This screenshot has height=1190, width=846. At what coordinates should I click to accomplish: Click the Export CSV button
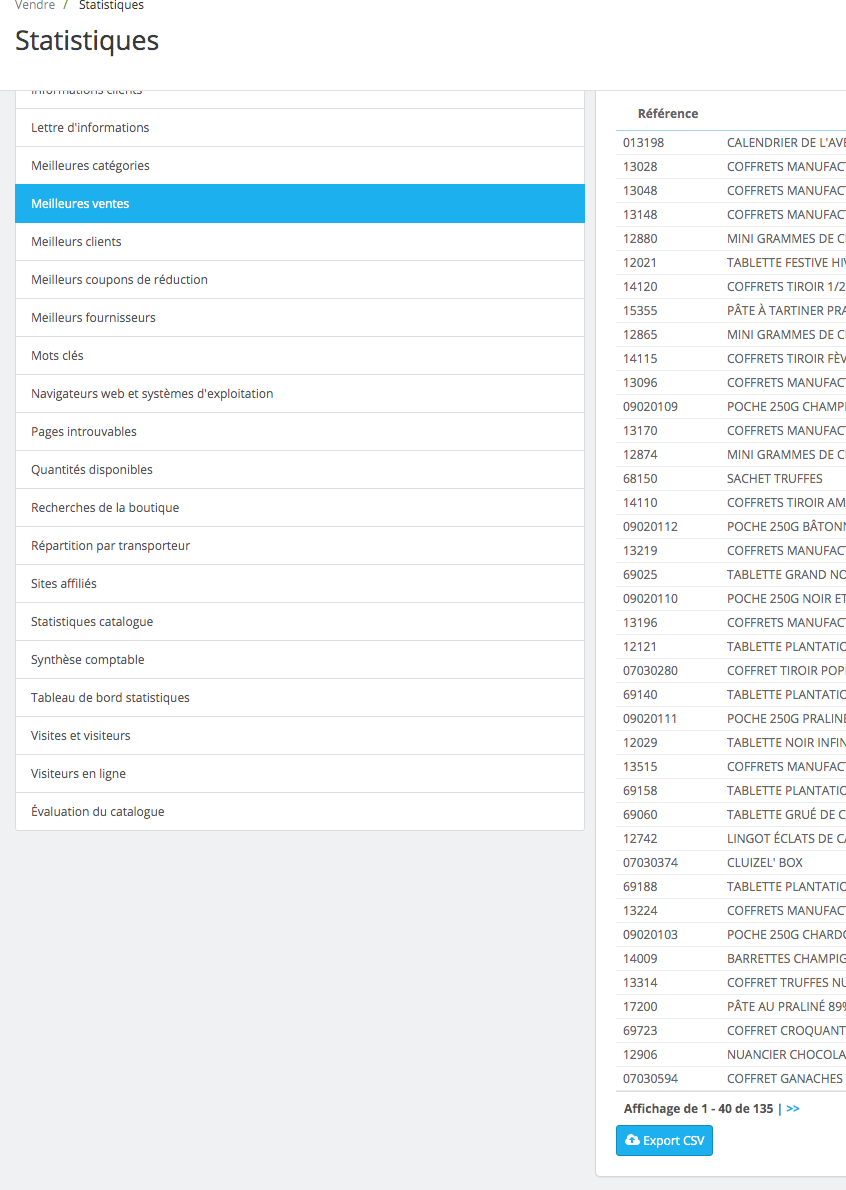664,1140
